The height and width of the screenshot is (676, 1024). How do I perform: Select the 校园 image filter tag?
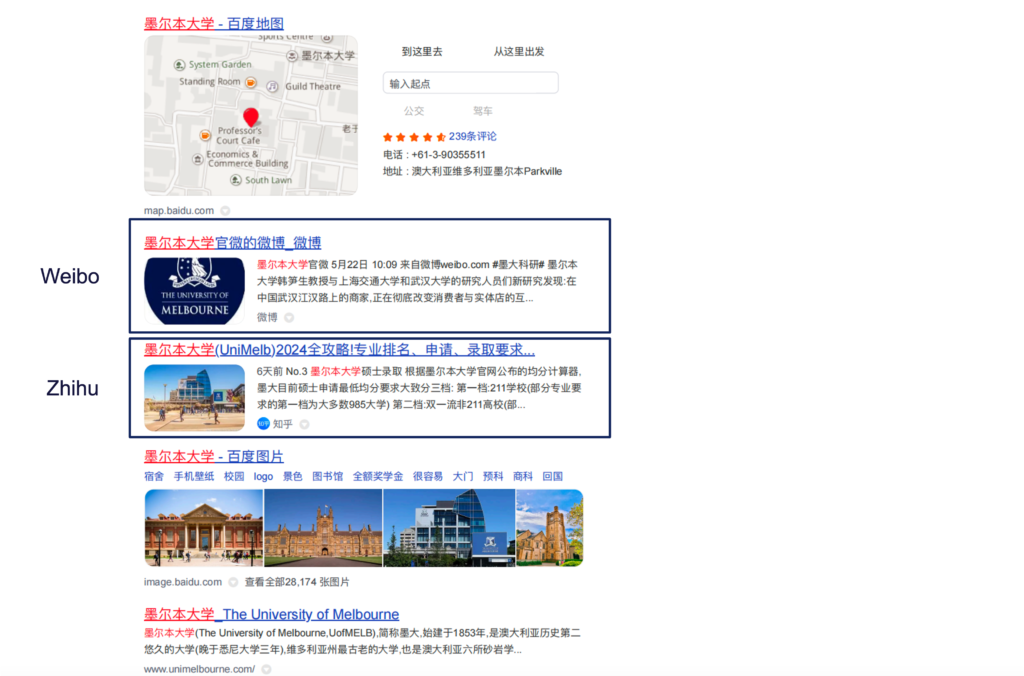(x=234, y=476)
